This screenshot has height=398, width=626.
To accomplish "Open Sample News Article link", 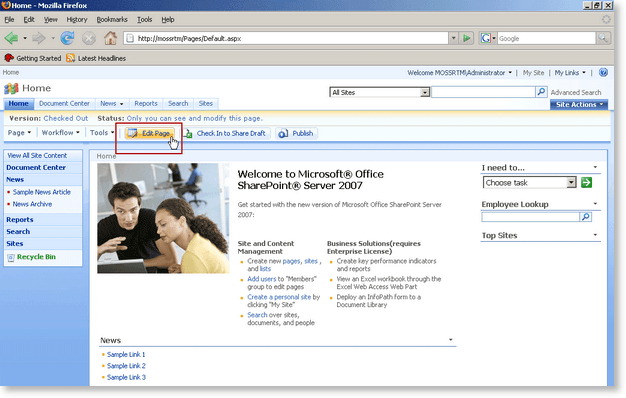I will (42, 192).
